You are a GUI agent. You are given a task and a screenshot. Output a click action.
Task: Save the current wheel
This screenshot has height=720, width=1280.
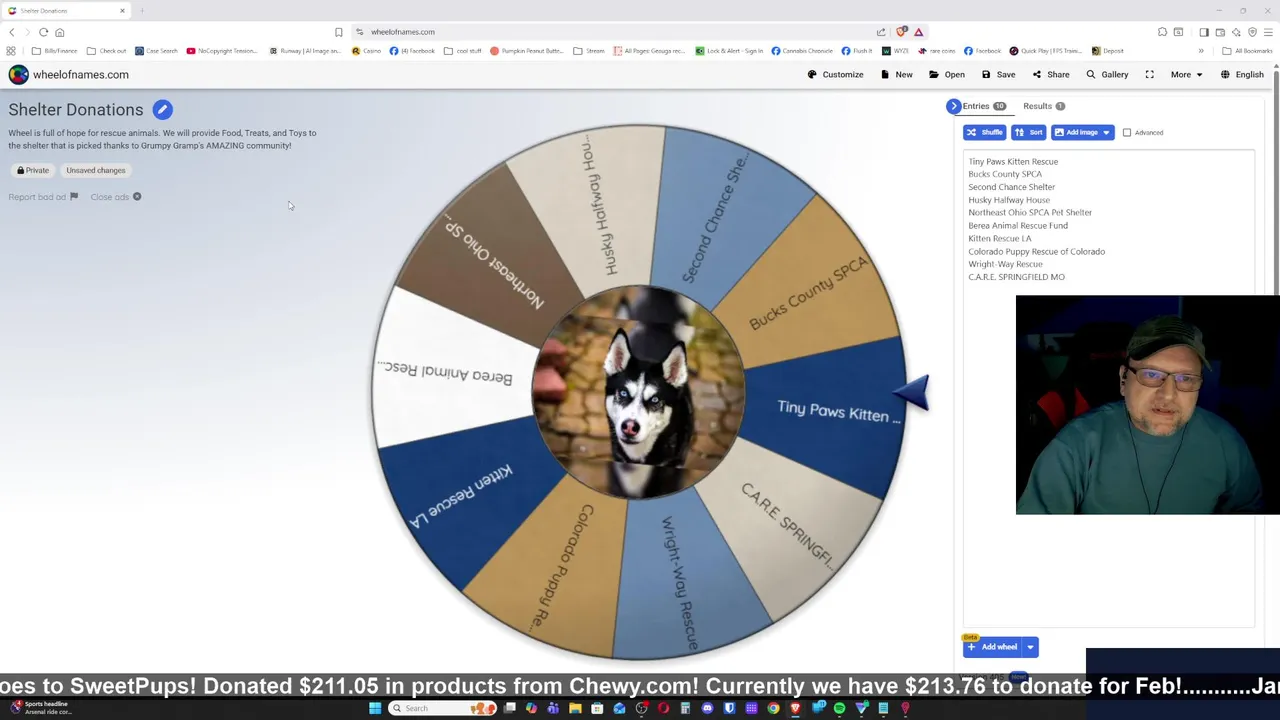click(998, 74)
